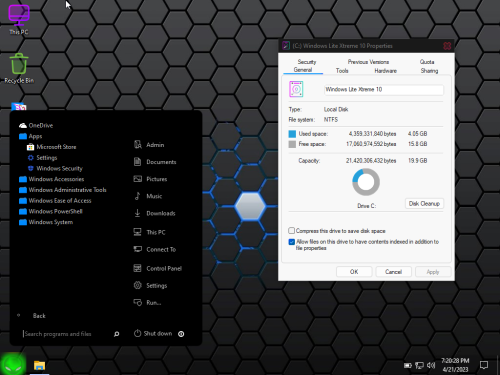Expand the Windows Accessories folder
Viewport: 500px width, 375px height.
pyautogui.click(x=52, y=179)
